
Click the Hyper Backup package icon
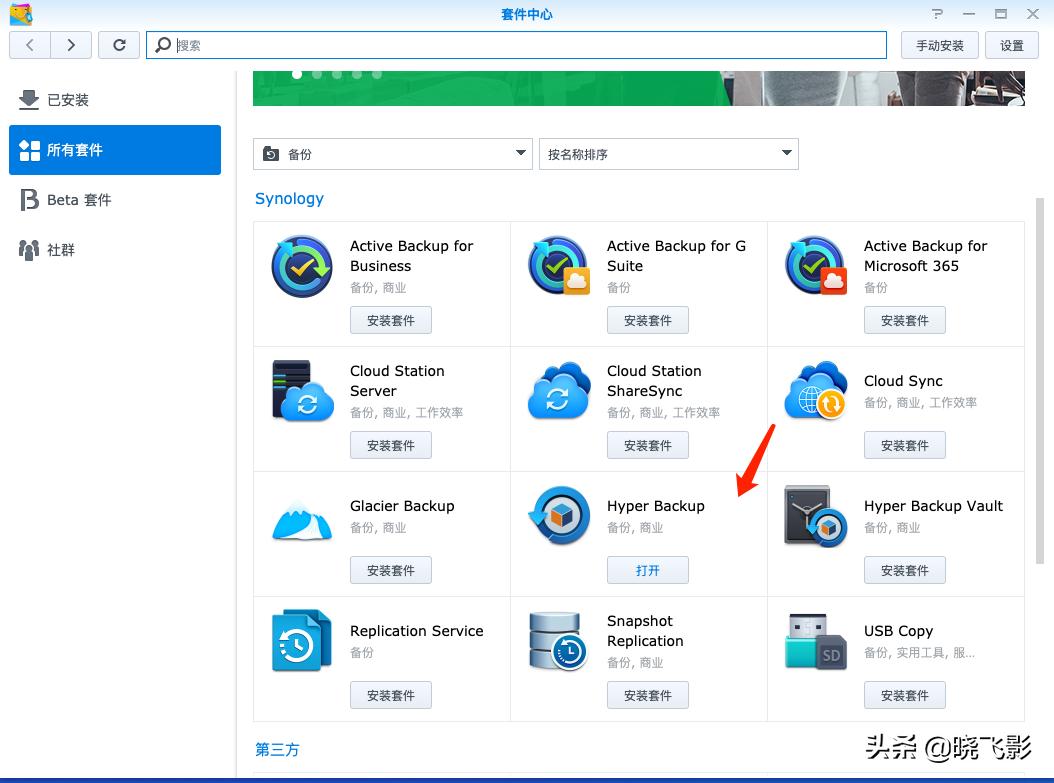pos(559,516)
